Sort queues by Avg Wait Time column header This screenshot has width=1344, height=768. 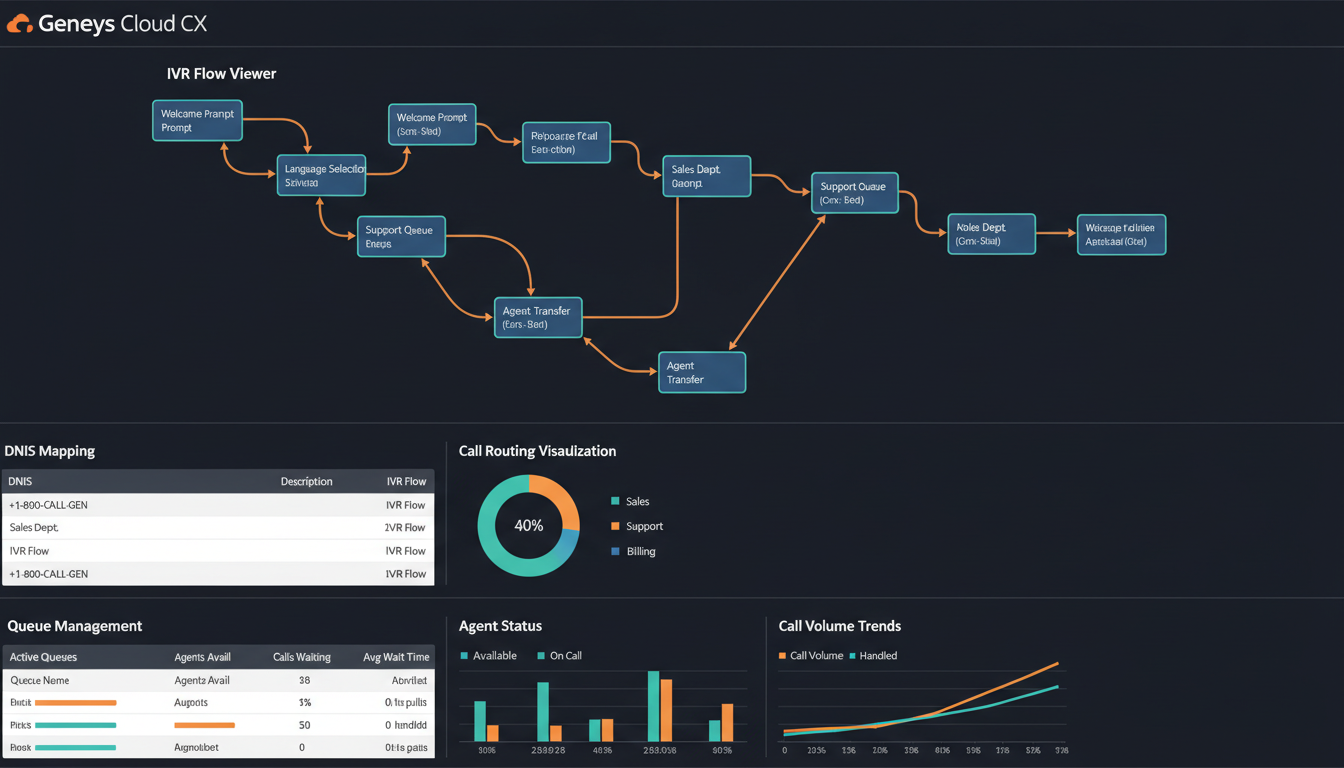[396, 657]
